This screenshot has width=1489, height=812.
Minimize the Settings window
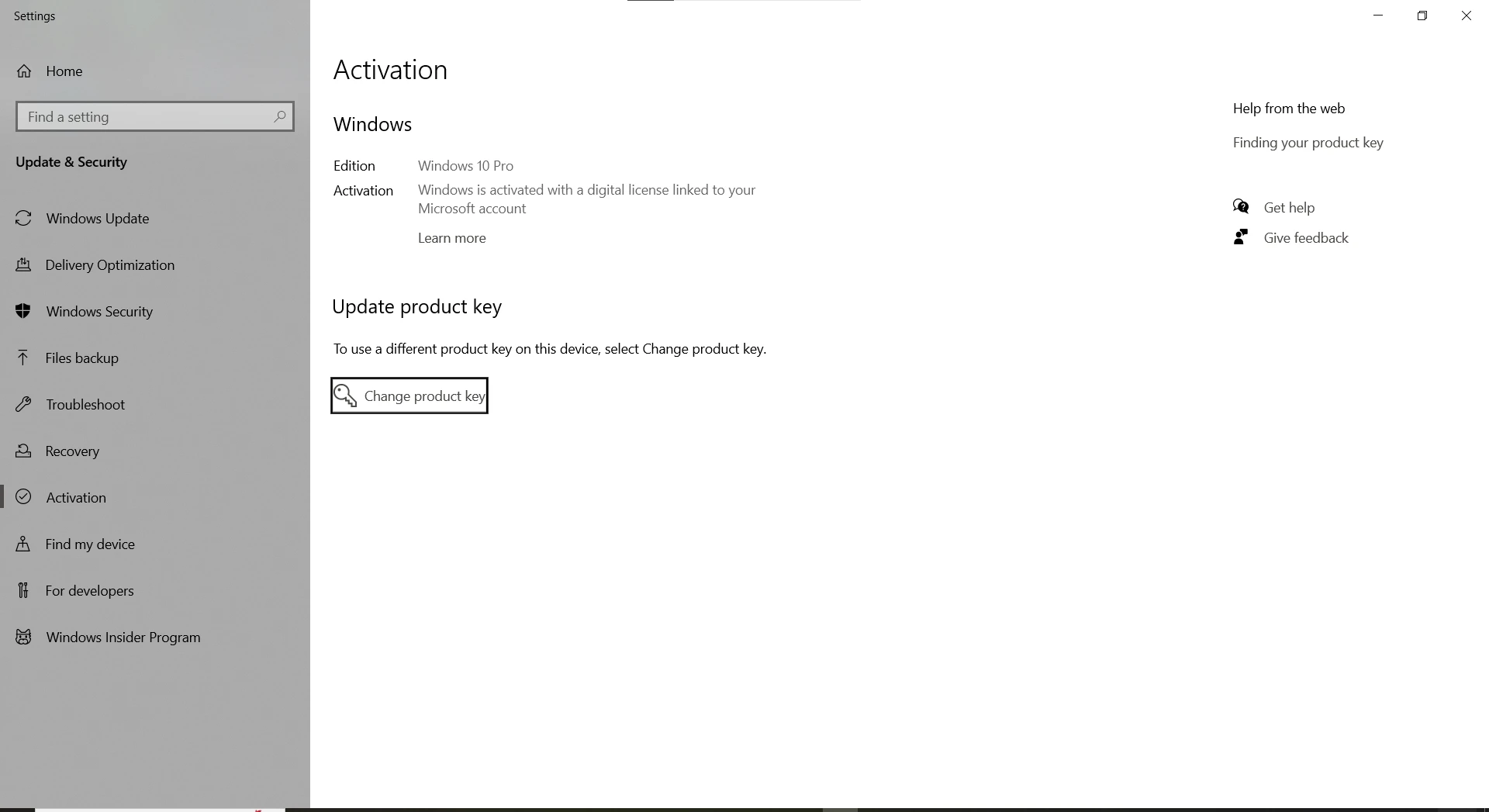pyautogui.click(x=1378, y=16)
